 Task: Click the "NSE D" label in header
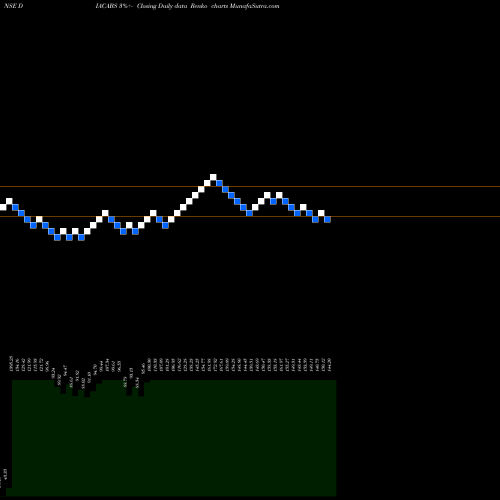click(x=13, y=6)
